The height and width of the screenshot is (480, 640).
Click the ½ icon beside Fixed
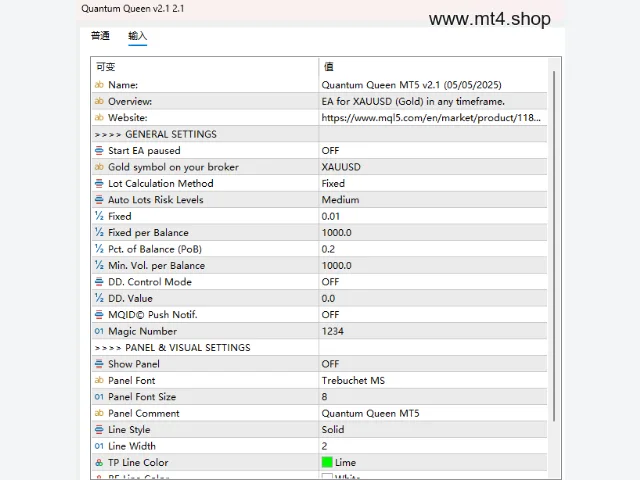[x=99, y=216]
